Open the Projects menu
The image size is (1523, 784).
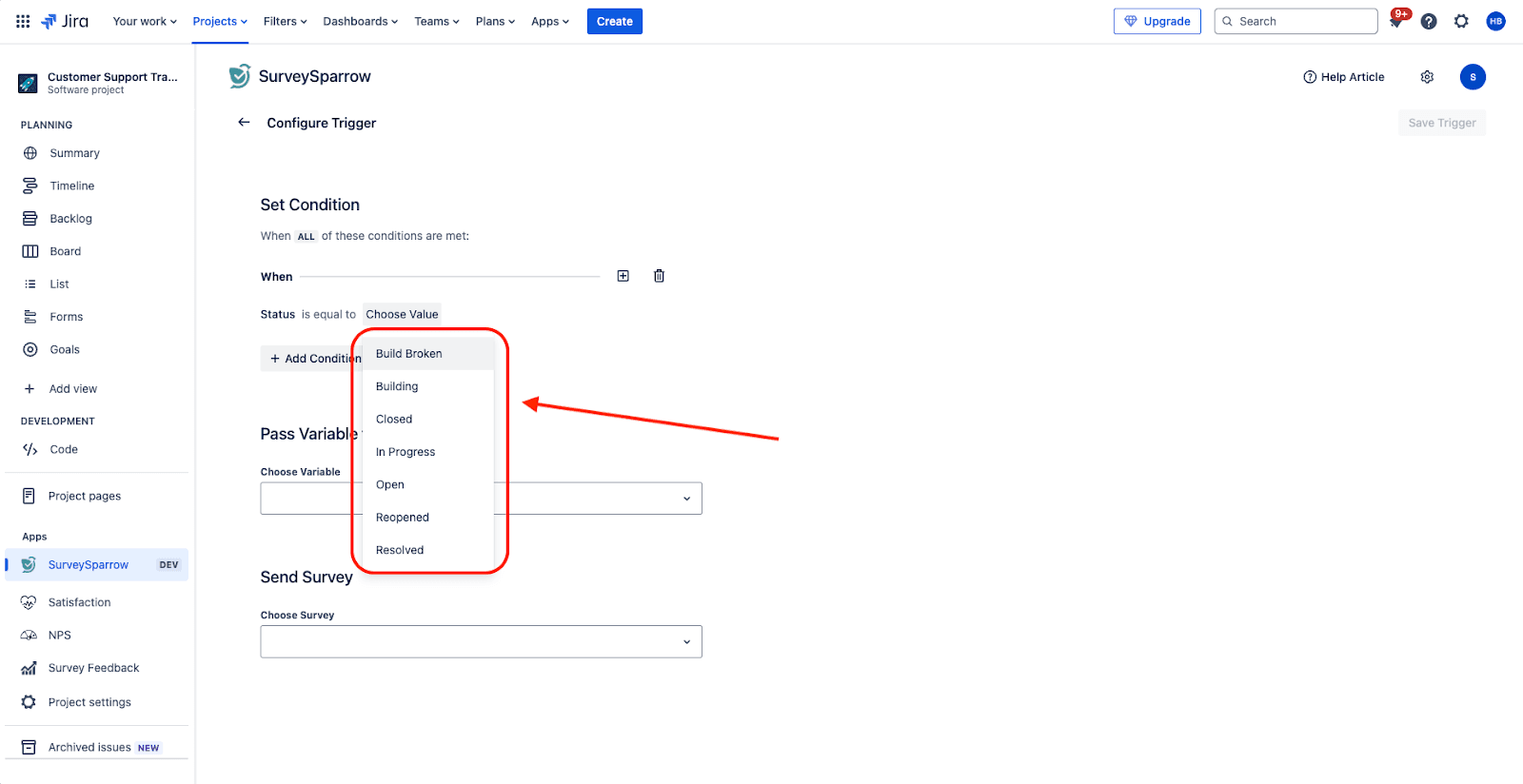pyautogui.click(x=219, y=21)
